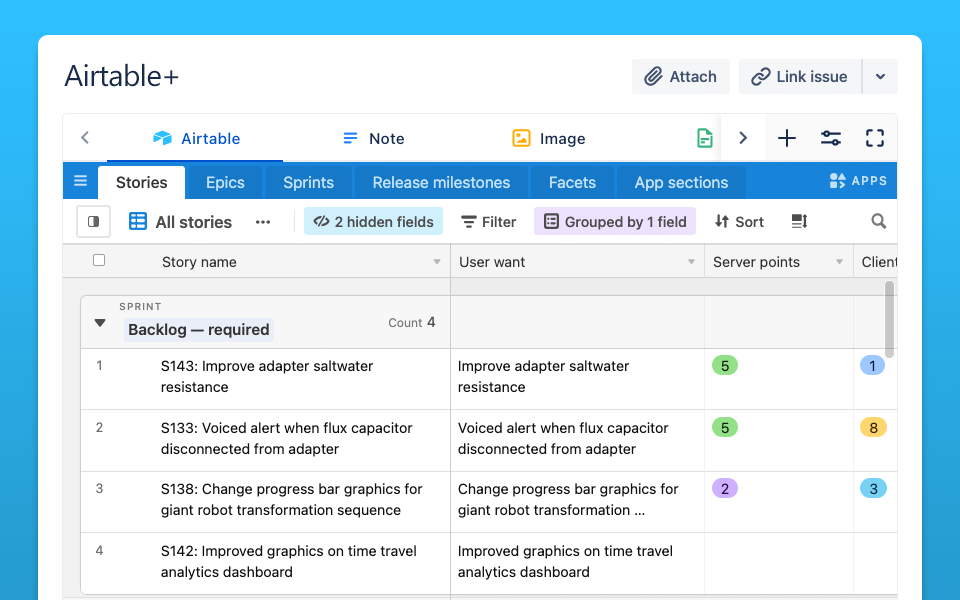Click row number 2
The width and height of the screenshot is (960, 600).
(99, 427)
